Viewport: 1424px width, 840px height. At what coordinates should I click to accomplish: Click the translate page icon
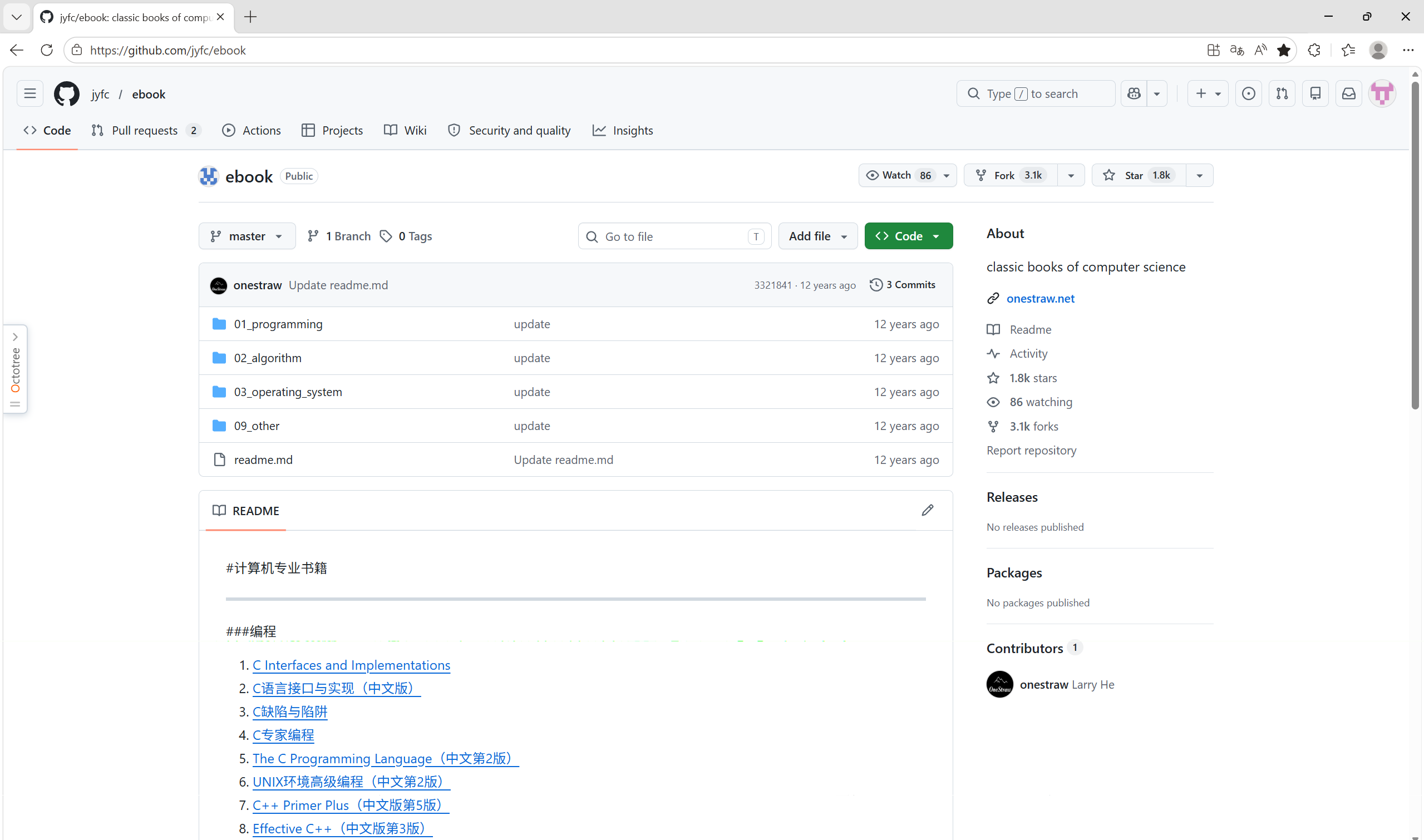click(x=1236, y=51)
